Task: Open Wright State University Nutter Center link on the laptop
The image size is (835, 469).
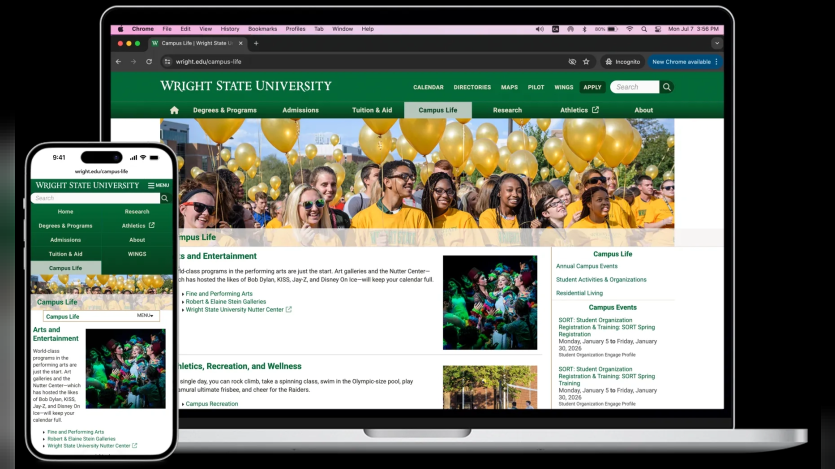Action: pos(234,309)
